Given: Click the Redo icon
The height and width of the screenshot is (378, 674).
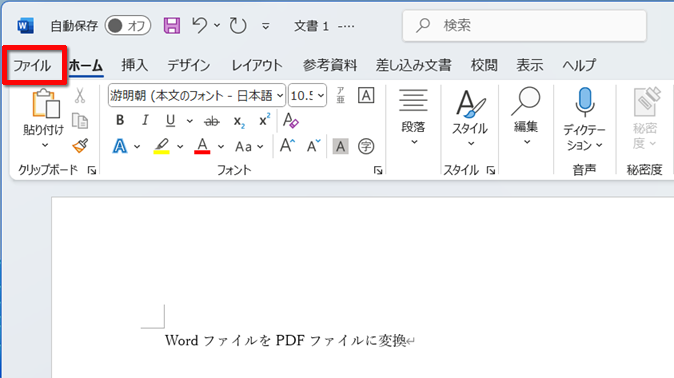Looking at the screenshot, I should [238, 26].
